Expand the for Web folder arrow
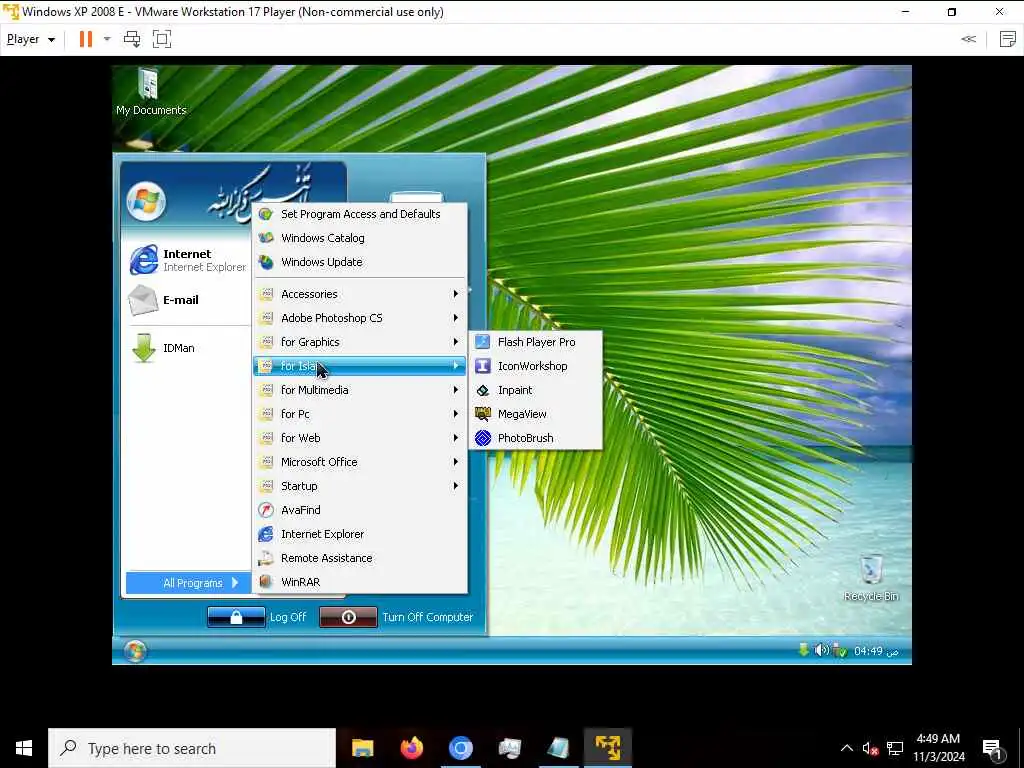Screen dimensions: 1024x768 pyautogui.click(x=456, y=438)
